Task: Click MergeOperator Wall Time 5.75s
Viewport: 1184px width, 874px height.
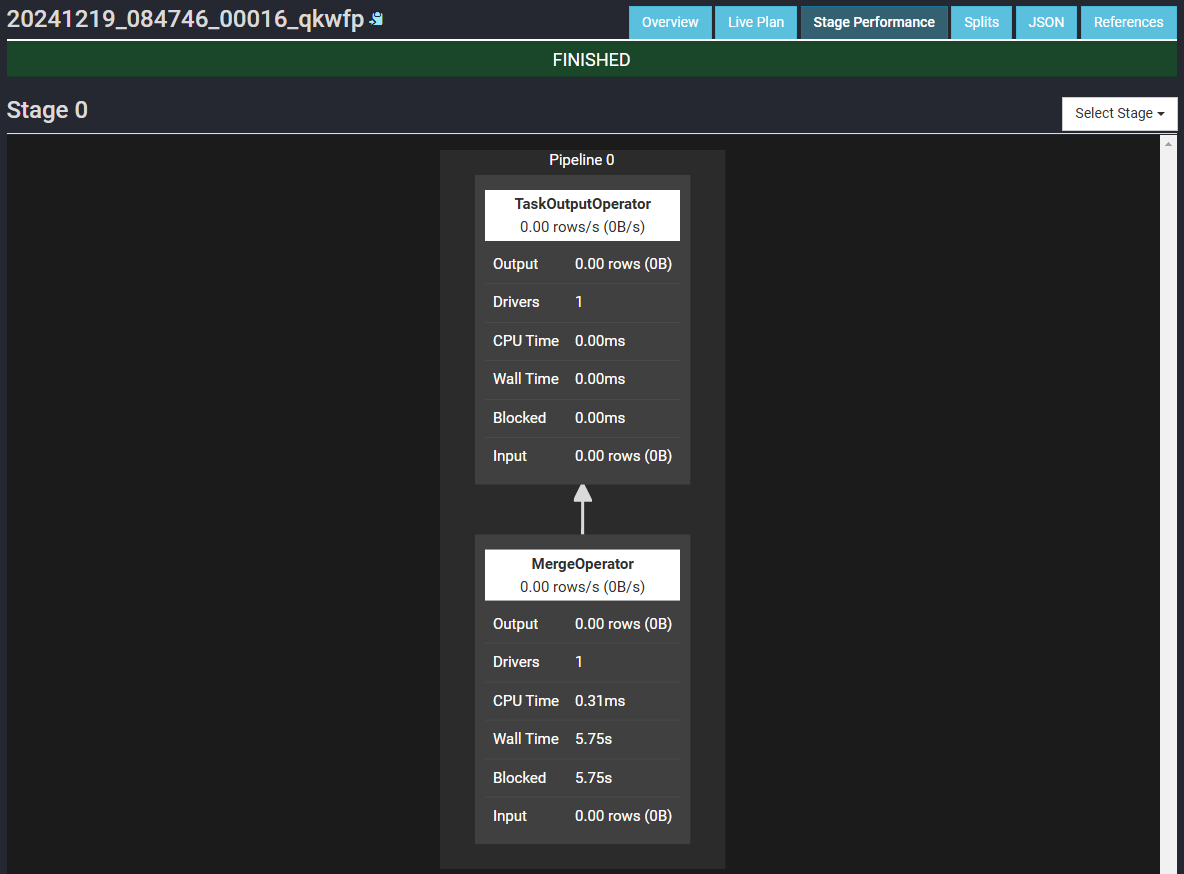Action: click(594, 740)
